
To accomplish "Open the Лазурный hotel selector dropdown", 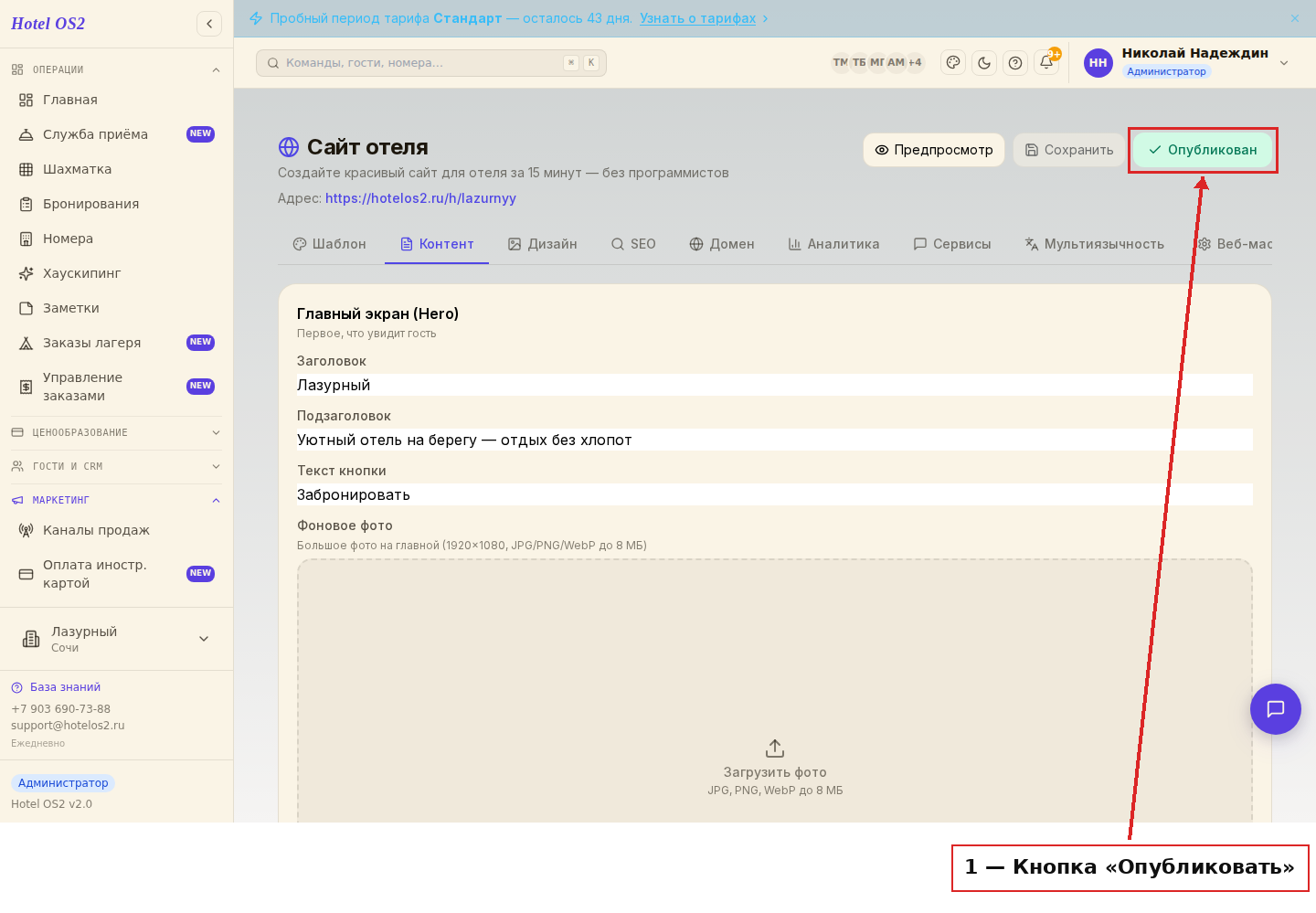I will (x=116, y=639).
